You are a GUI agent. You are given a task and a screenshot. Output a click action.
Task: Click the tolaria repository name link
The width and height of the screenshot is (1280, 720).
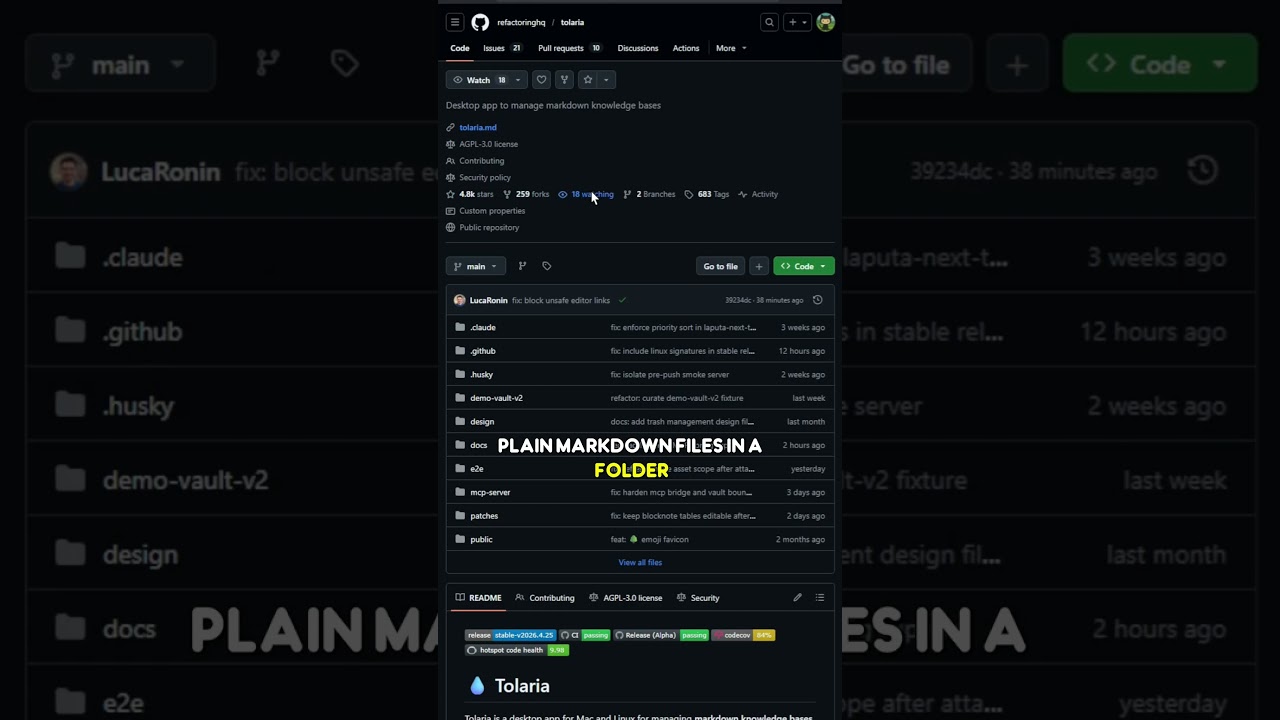click(x=572, y=22)
